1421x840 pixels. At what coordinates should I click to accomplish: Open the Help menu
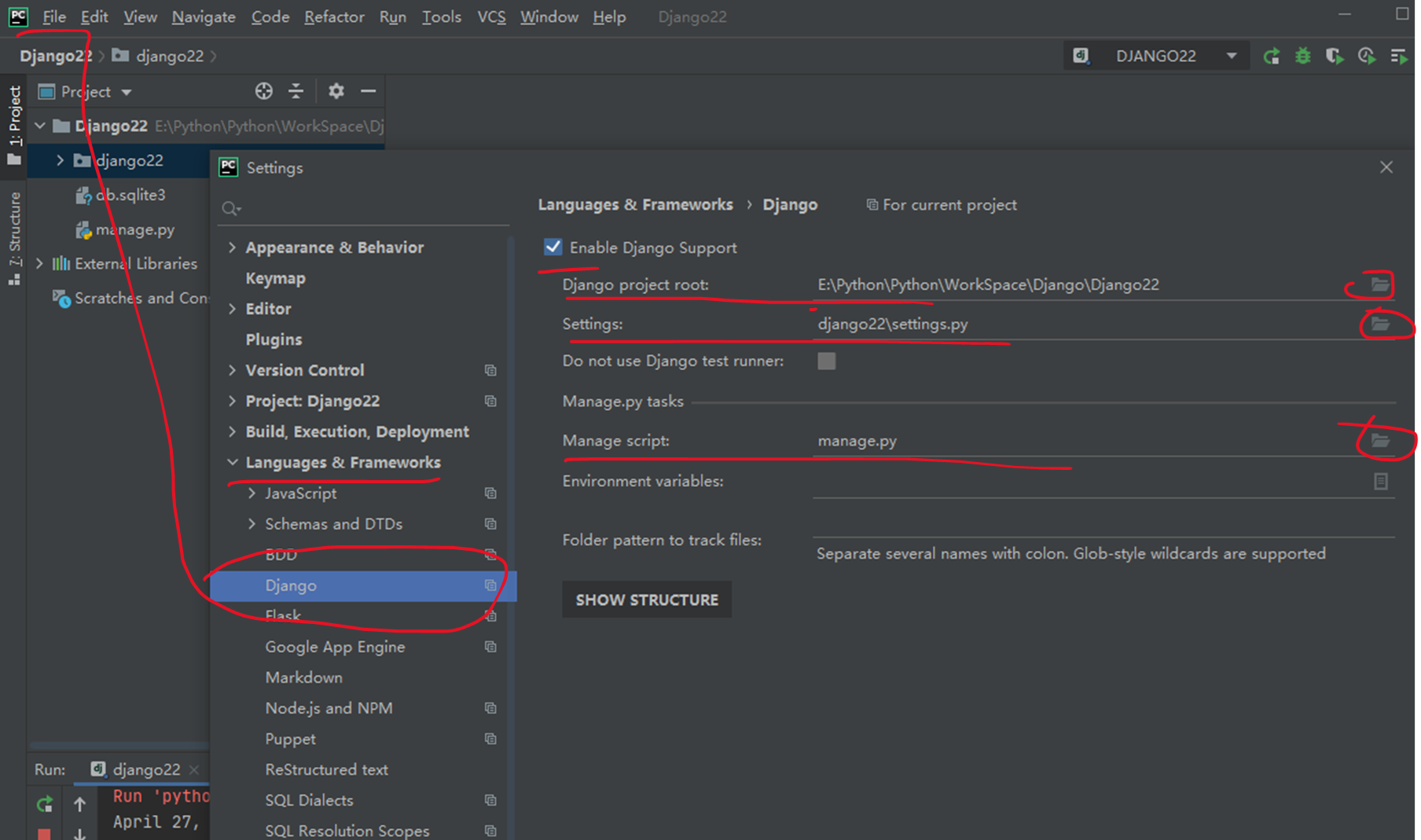(609, 17)
